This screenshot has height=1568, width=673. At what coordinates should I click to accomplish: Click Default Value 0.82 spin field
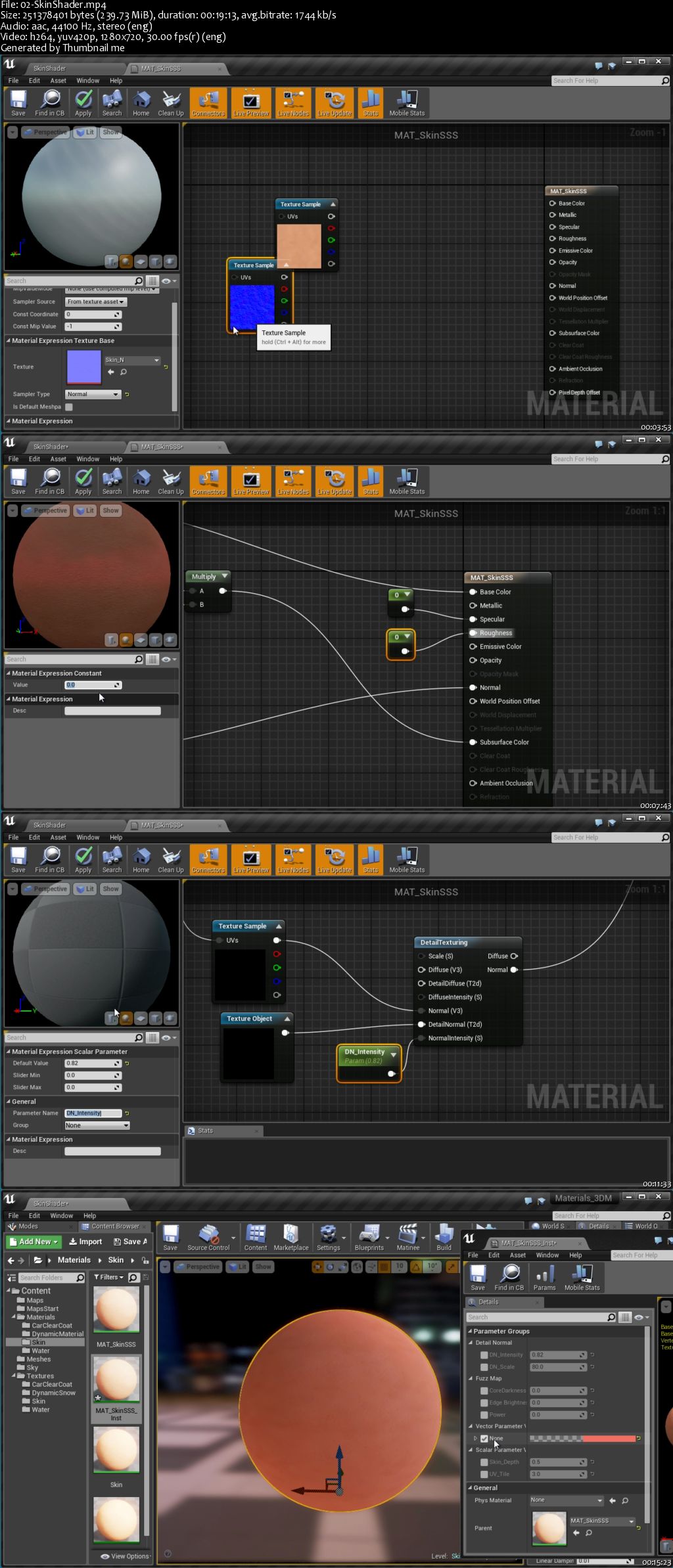(x=93, y=1063)
